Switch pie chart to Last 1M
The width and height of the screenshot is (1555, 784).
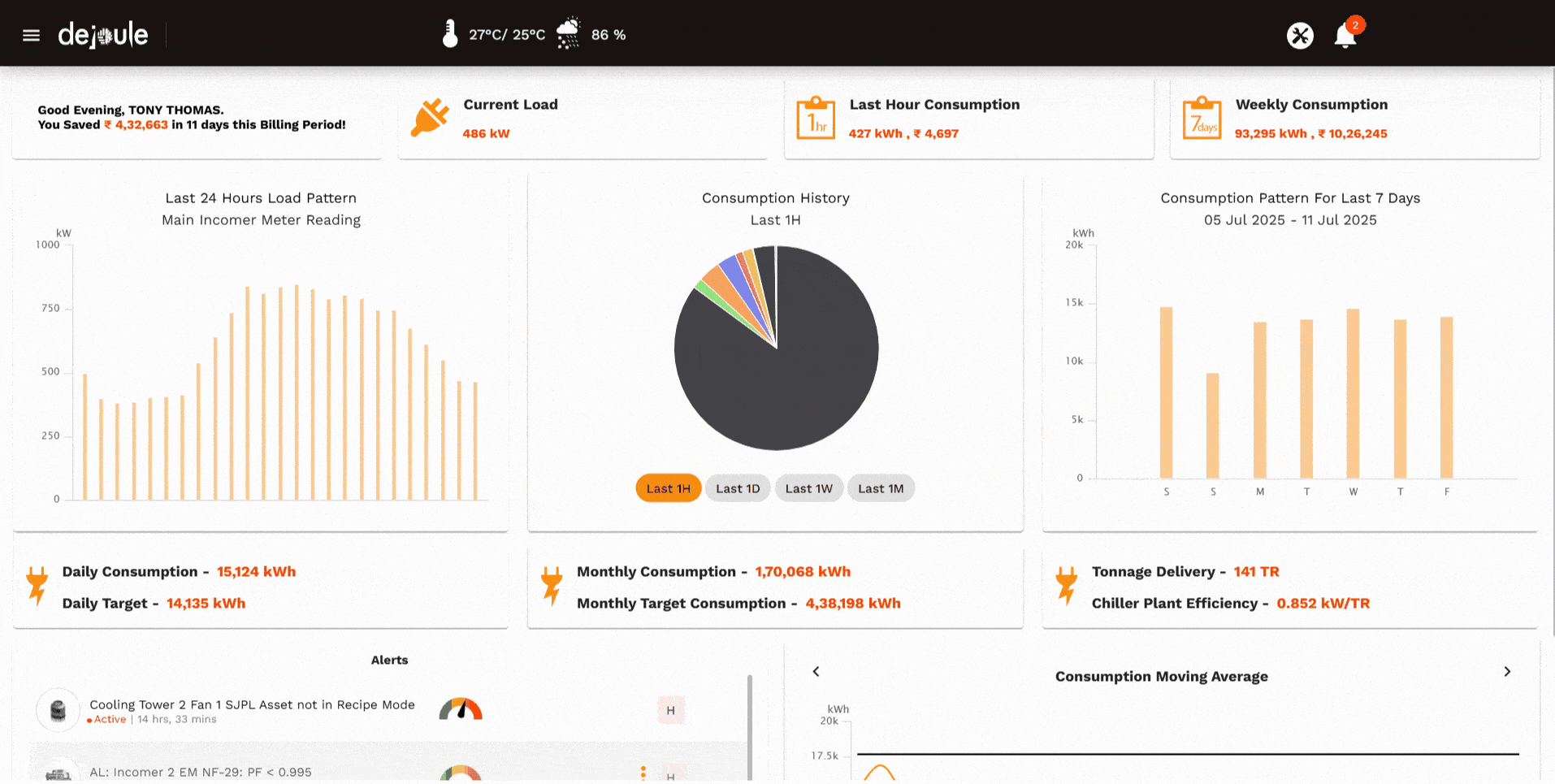tap(881, 488)
